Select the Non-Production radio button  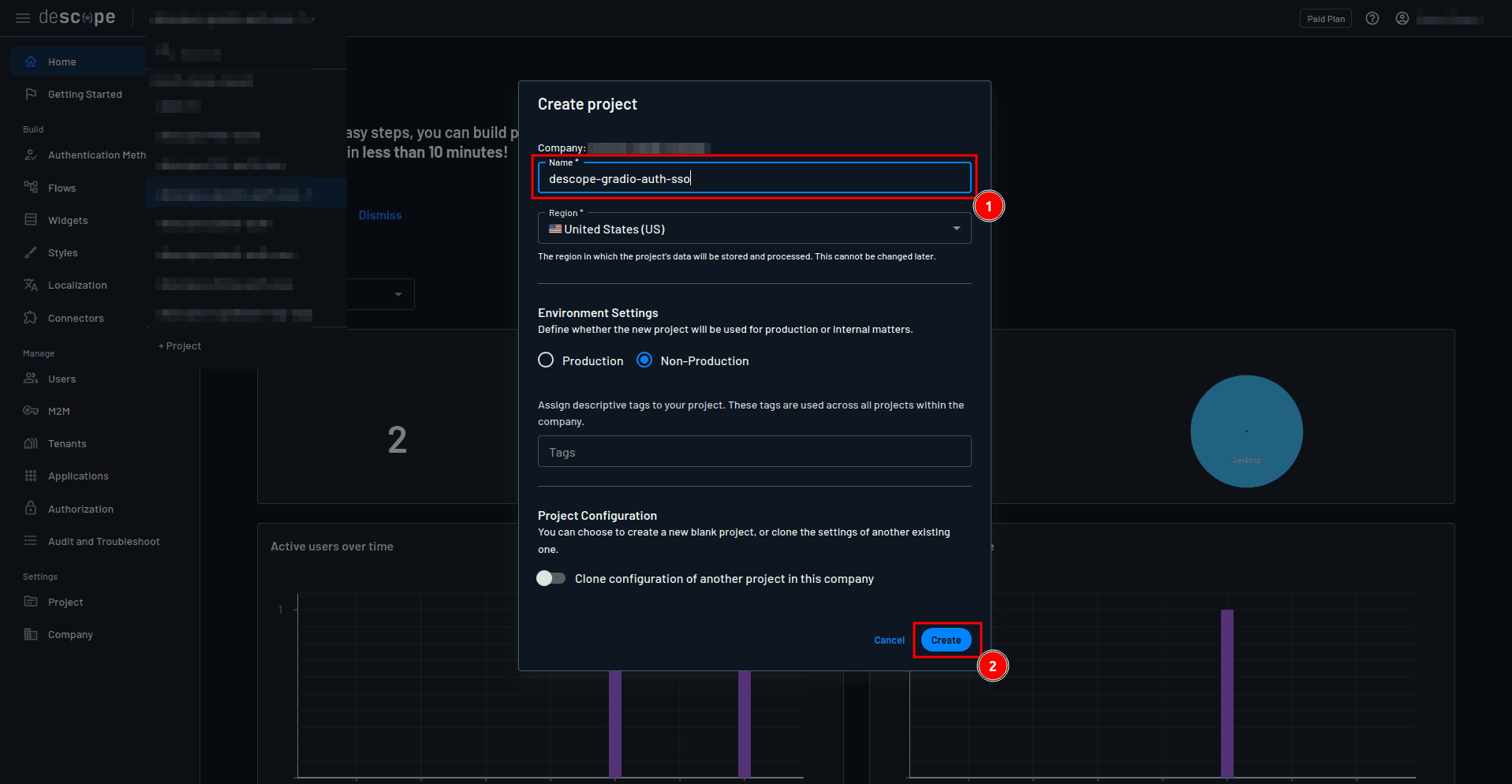644,360
